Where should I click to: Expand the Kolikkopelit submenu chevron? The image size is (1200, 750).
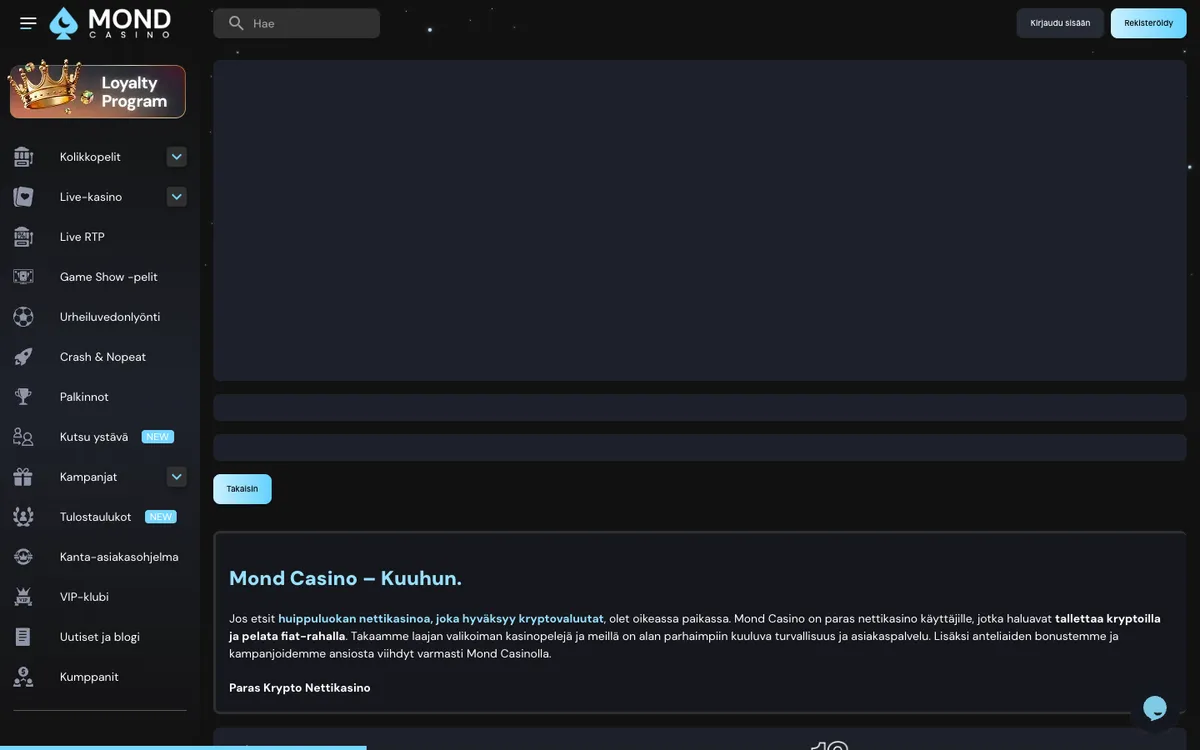tap(177, 157)
